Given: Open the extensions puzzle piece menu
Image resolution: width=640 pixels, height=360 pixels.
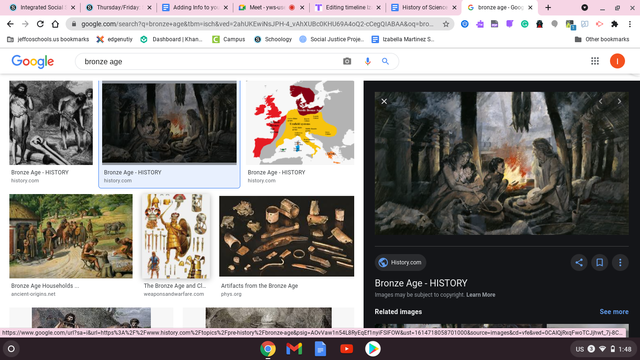Looking at the screenshot, I should pyautogui.click(x=614, y=24).
